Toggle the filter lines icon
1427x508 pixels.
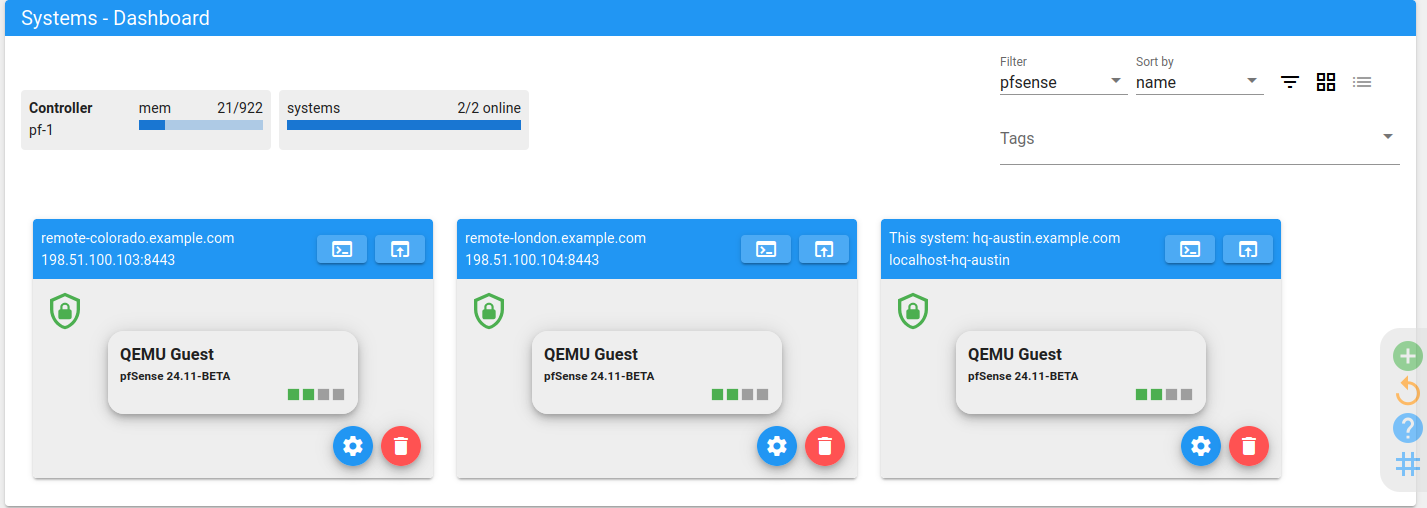coord(1291,82)
